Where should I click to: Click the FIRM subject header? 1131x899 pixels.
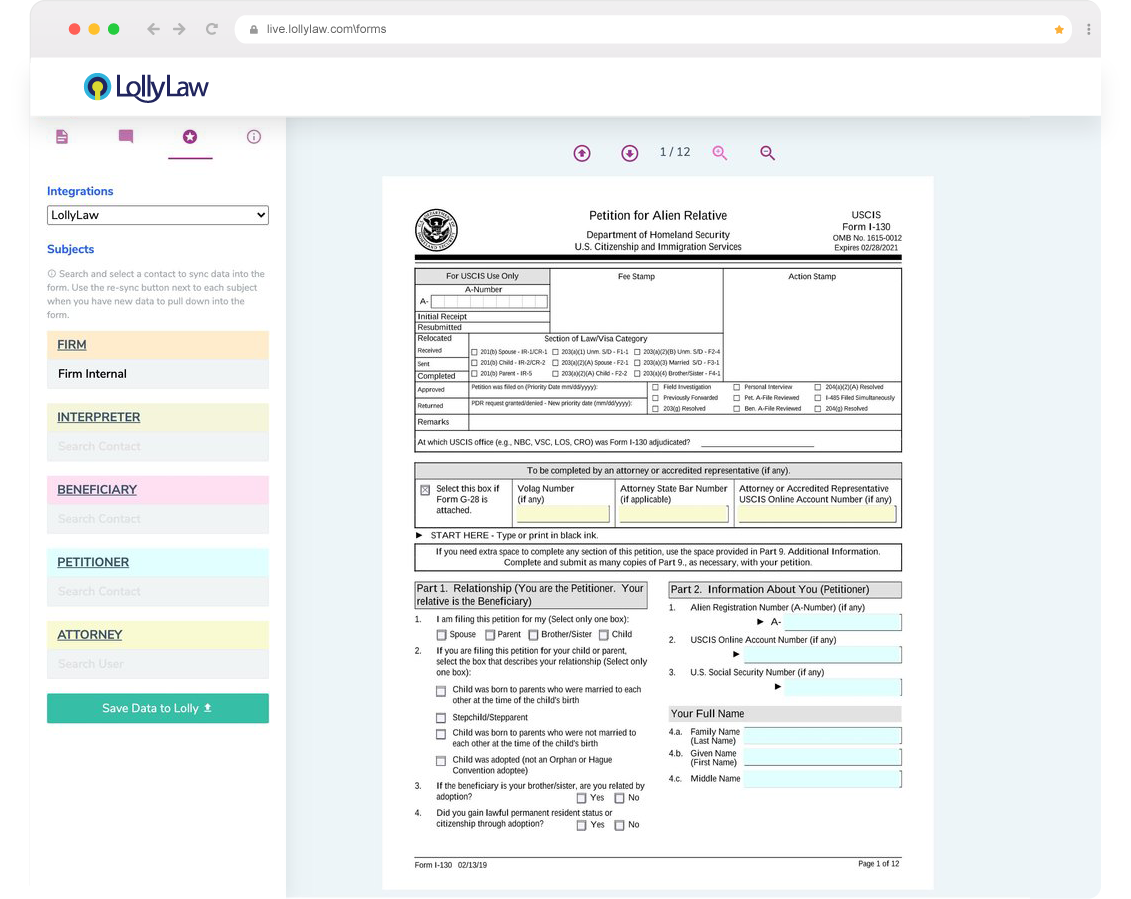(x=158, y=345)
